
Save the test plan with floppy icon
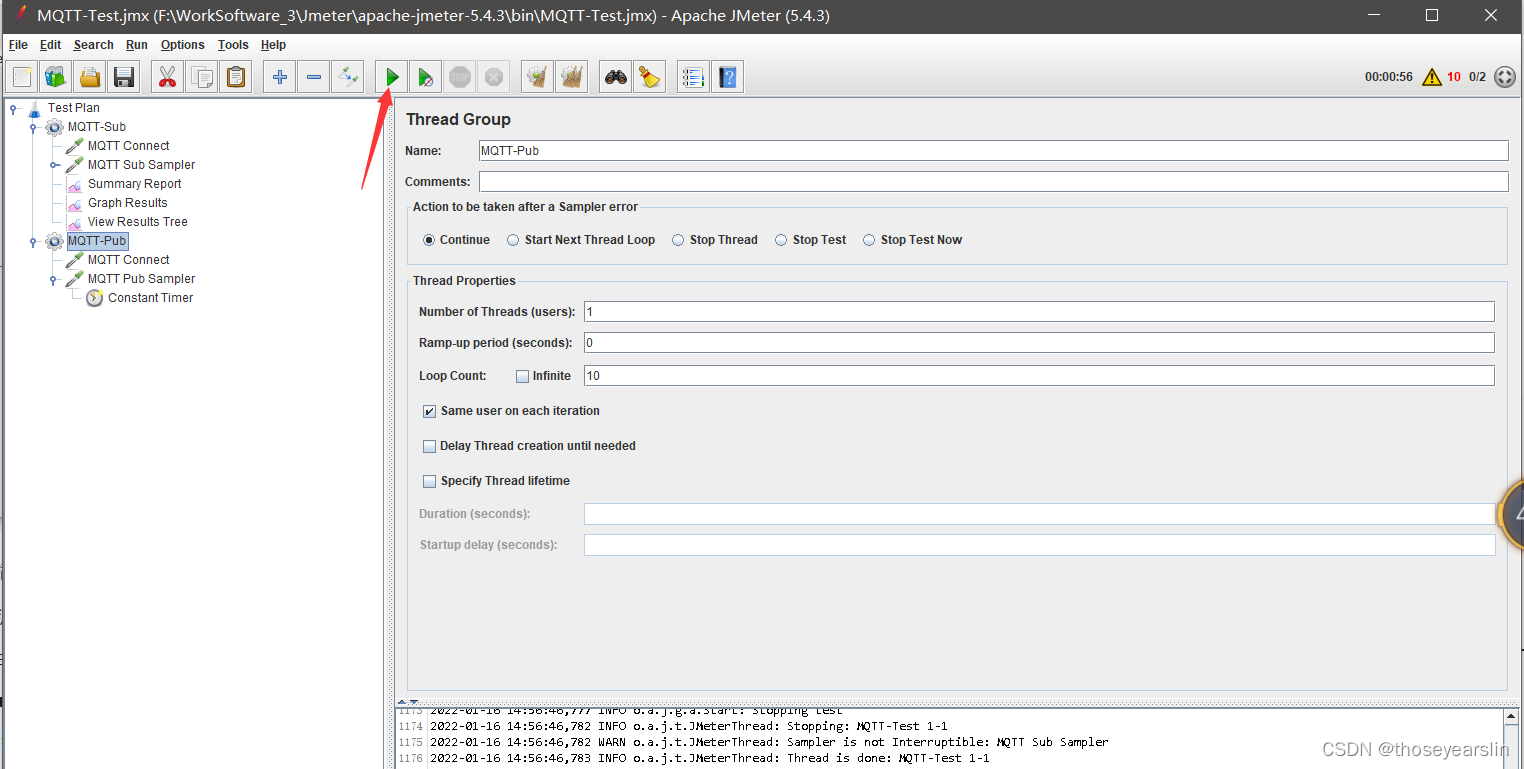tap(124, 77)
